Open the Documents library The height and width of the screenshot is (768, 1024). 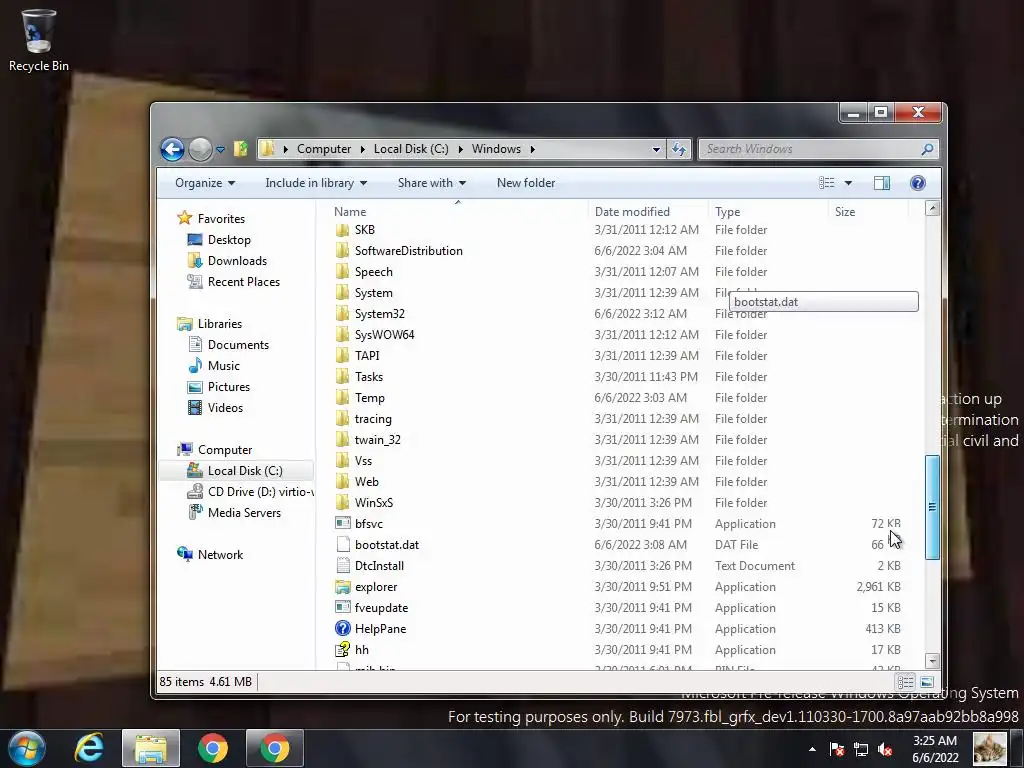click(x=238, y=345)
